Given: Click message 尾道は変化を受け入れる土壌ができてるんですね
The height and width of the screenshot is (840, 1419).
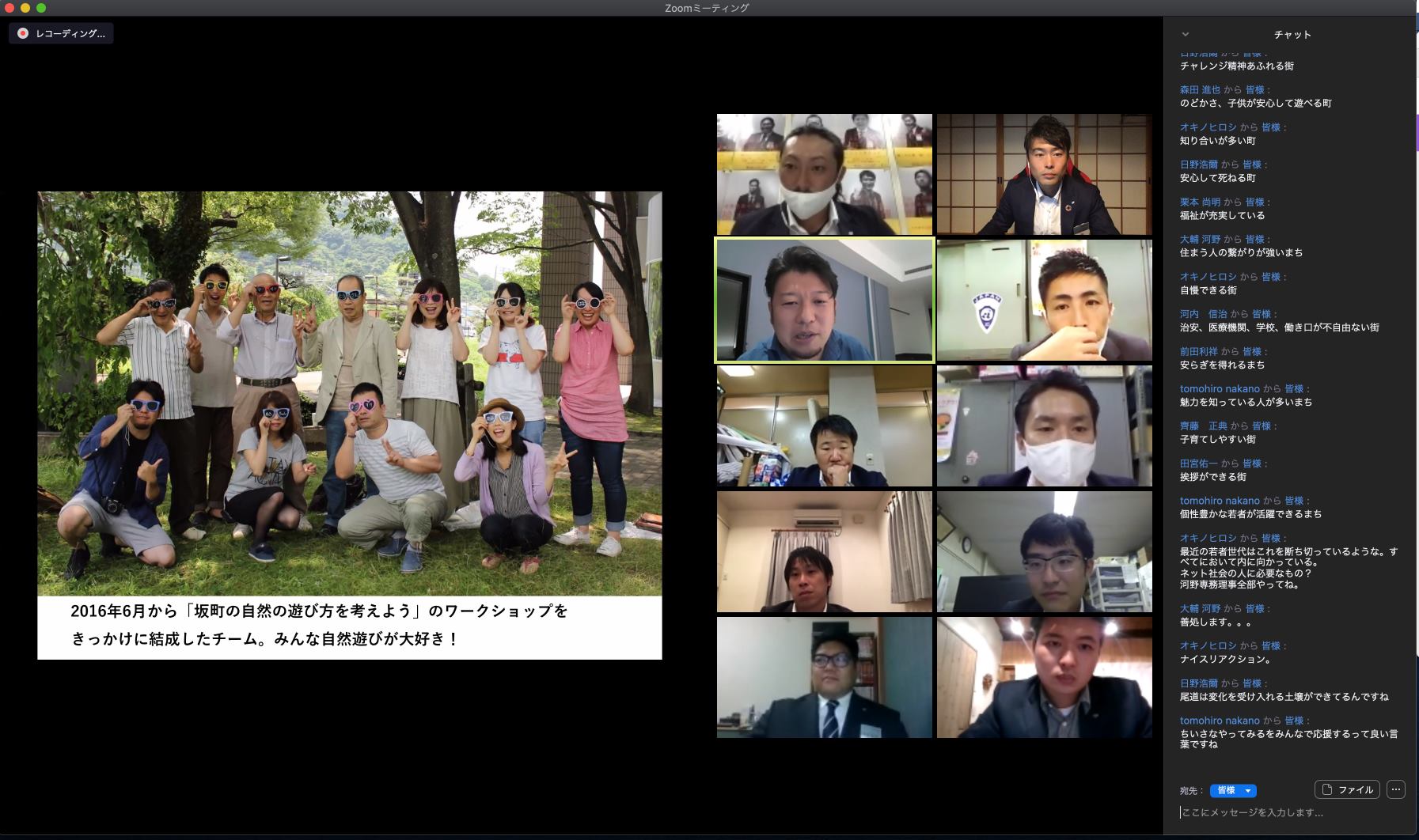Looking at the screenshot, I should [x=1284, y=697].
